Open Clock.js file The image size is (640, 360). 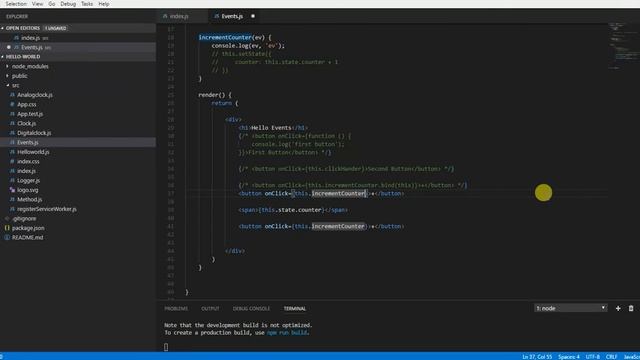coord(27,123)
